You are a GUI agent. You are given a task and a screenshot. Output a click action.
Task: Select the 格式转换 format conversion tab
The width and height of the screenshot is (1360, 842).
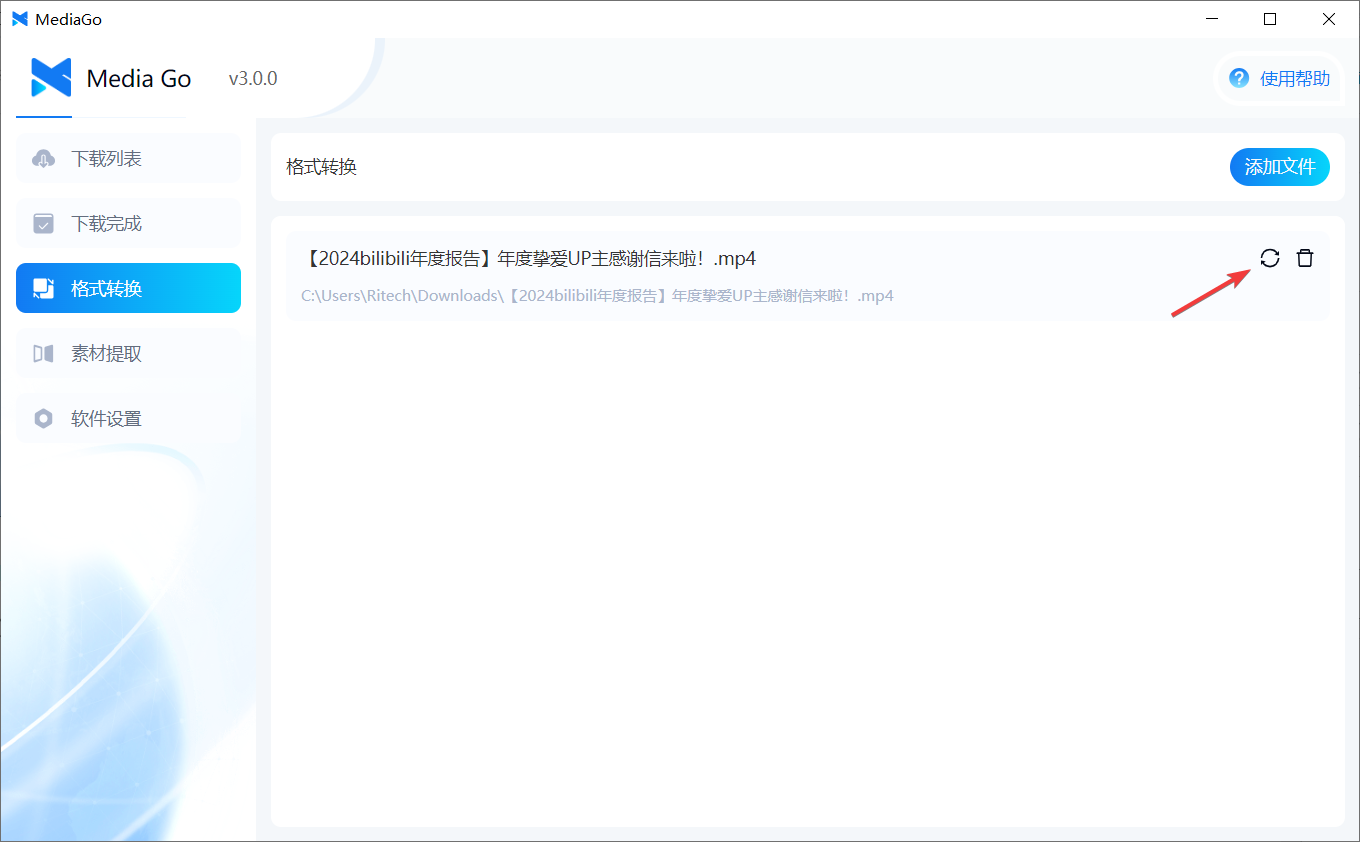pos(128,288)
